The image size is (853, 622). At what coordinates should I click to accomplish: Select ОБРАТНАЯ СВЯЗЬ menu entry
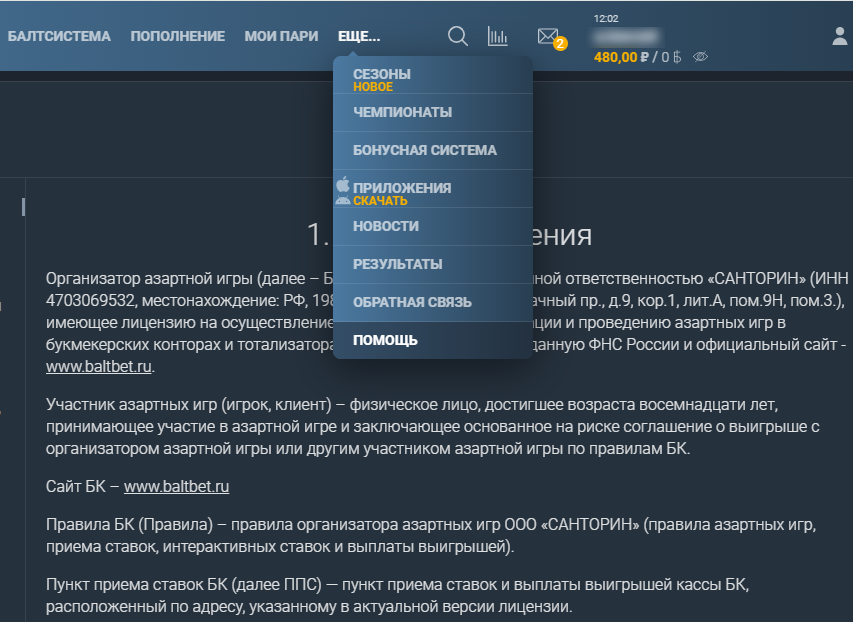(433, 303)
